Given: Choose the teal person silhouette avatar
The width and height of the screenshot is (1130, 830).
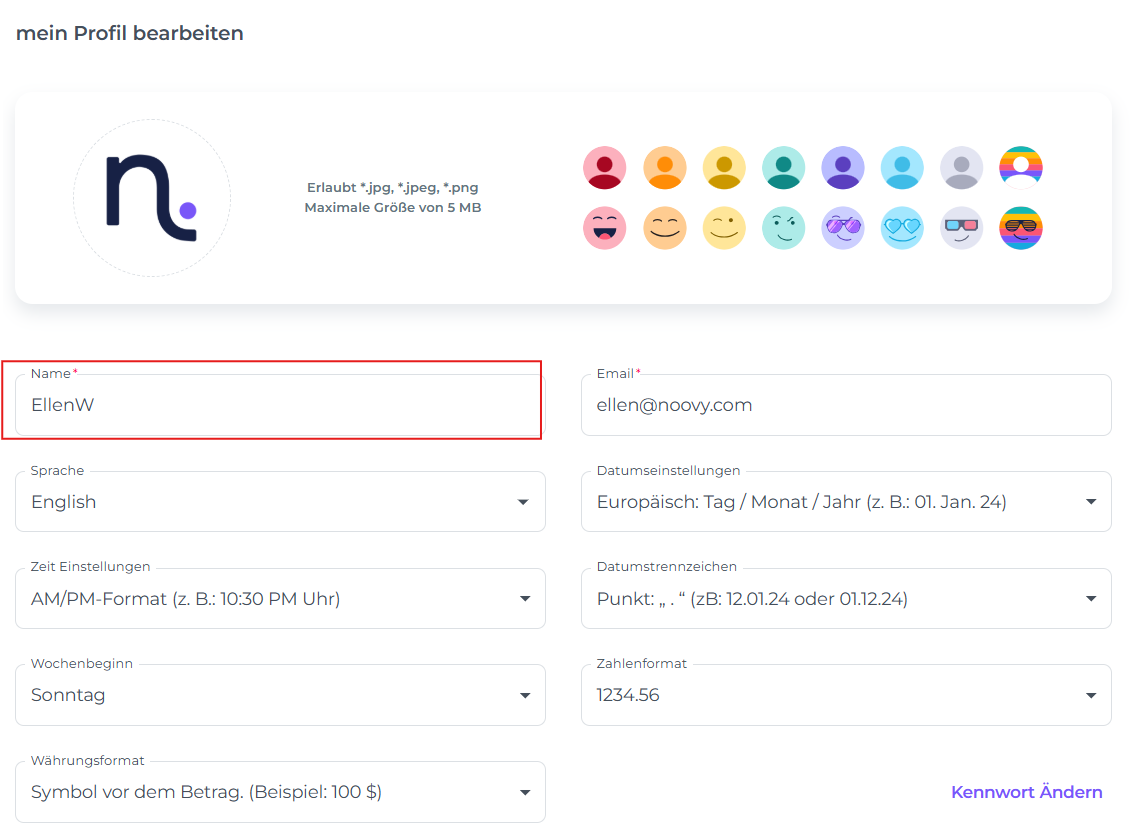Looking at the screenshot, I should (783, 168).
